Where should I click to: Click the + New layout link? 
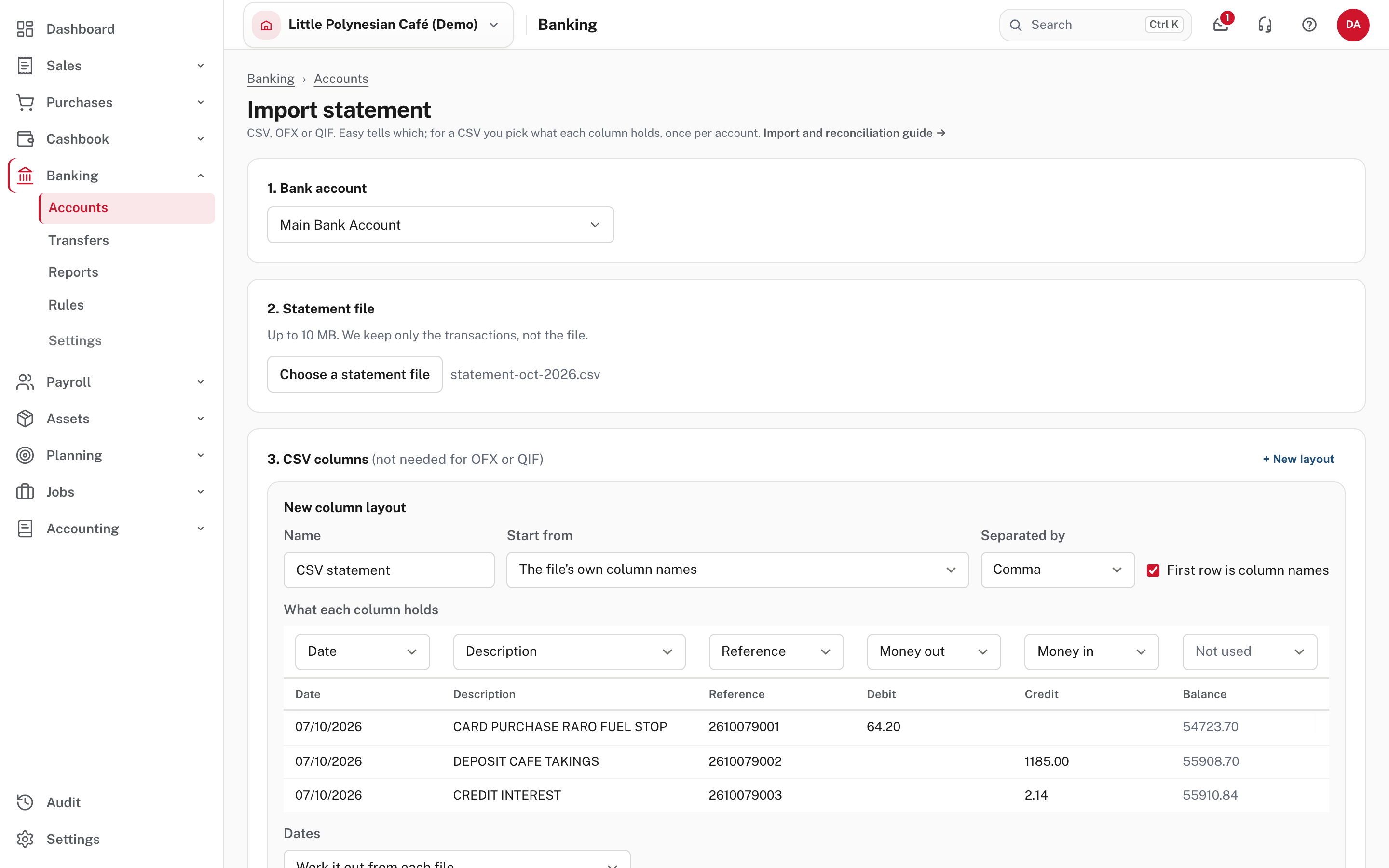point(1298,459)
